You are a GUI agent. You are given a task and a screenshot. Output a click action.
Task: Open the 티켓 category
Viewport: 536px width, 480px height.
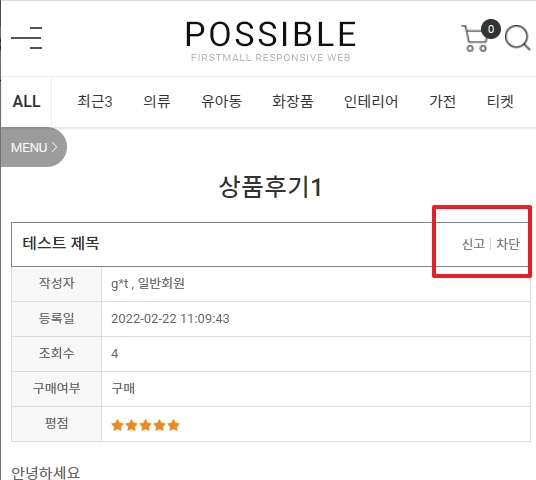[x=500, y=102]
